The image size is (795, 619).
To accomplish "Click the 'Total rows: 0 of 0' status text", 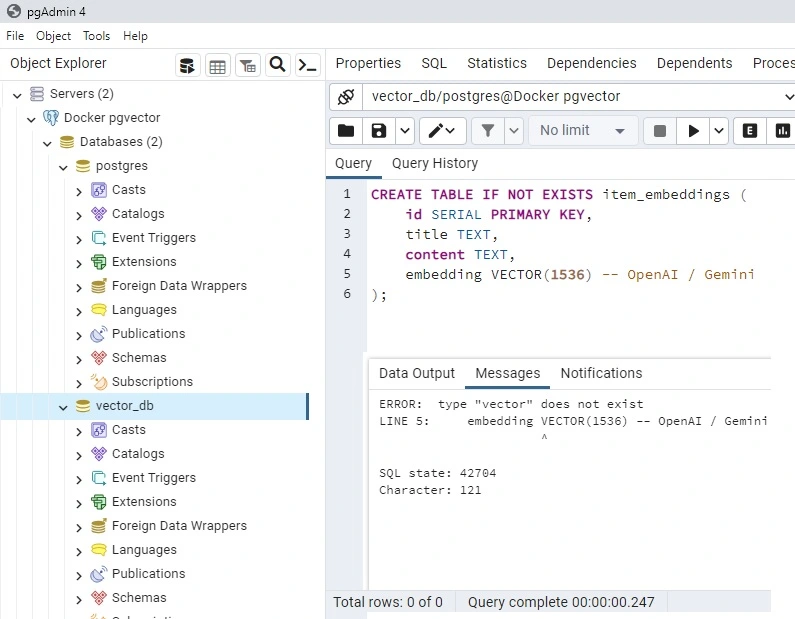I will 388,602.
